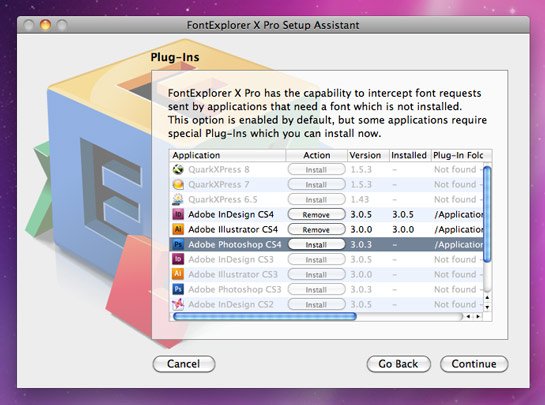Click the QuarkXPress 8 application icon
The image size is (545, 405).
point(178,170)
